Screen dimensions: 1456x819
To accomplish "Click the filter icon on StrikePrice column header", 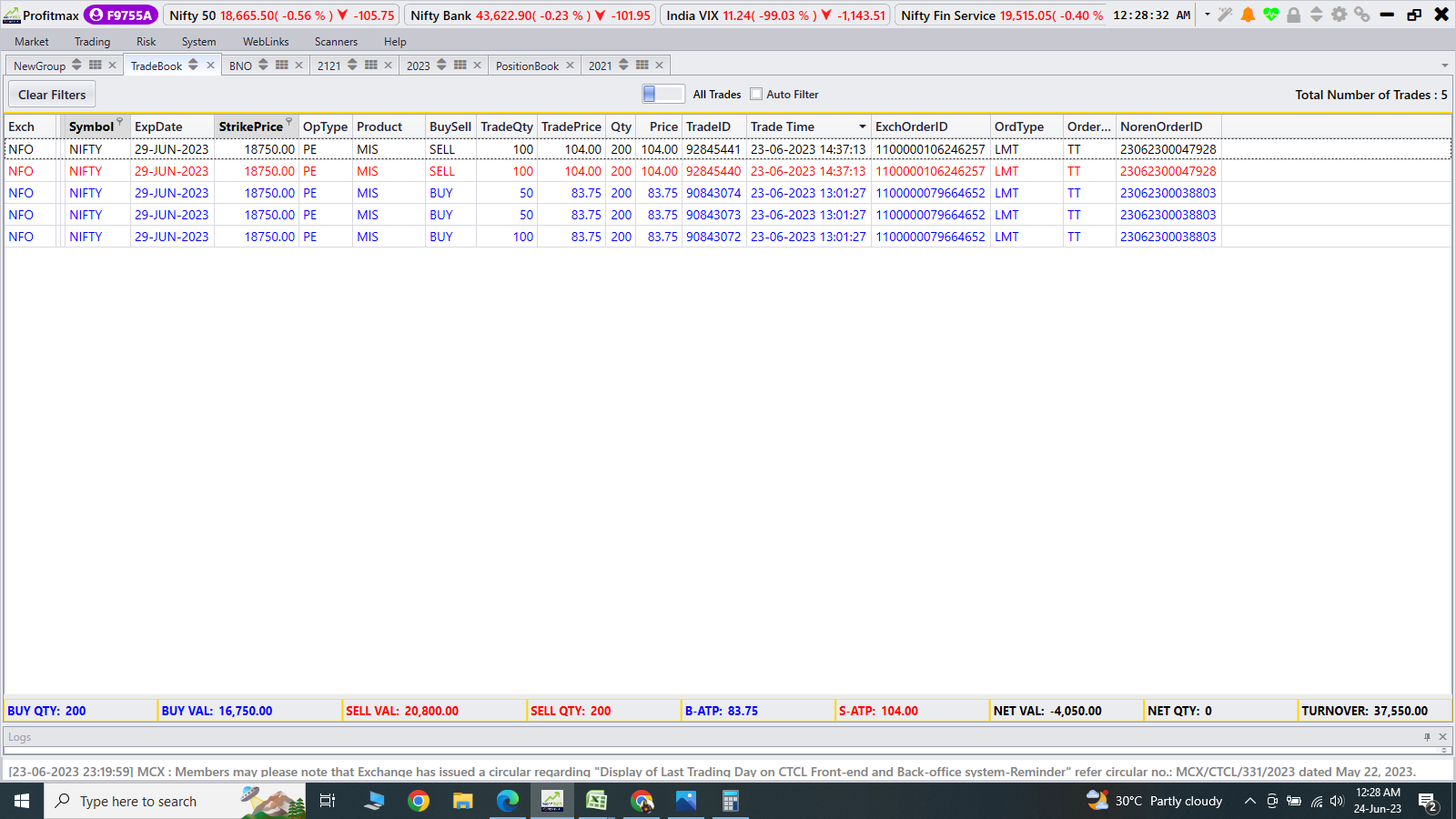I will pos(289,121).
